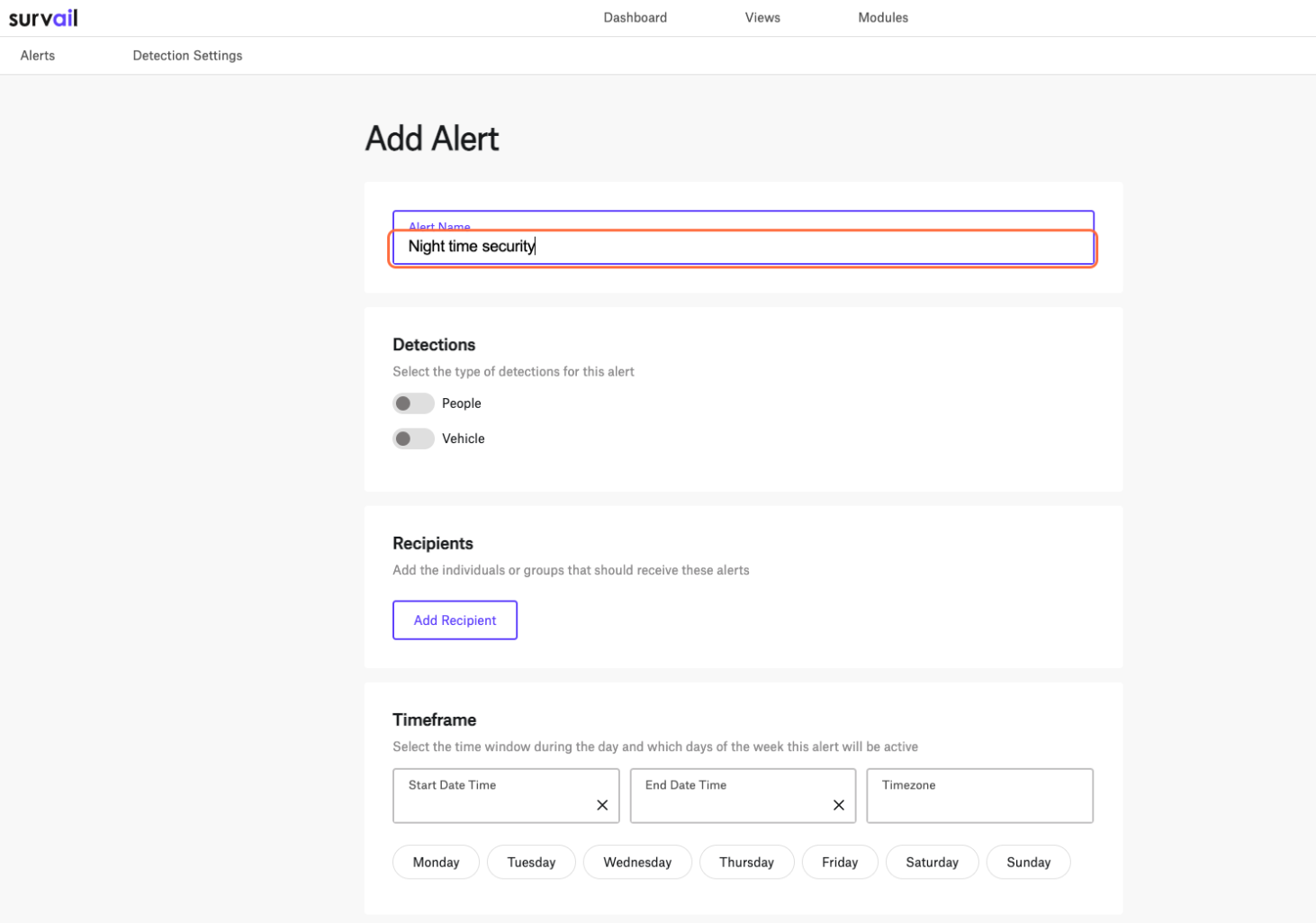The image size is (1316, 923).
Task: Select Friday as active day
Action: tap(840, 862)
